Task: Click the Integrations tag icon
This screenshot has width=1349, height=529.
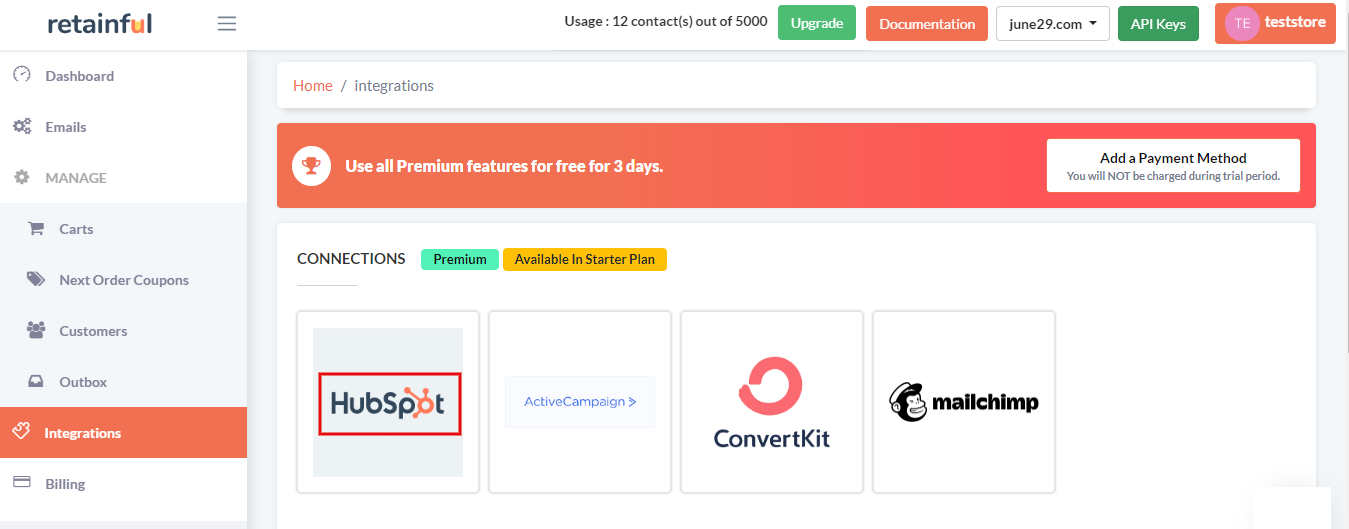Action: (21, 432)
